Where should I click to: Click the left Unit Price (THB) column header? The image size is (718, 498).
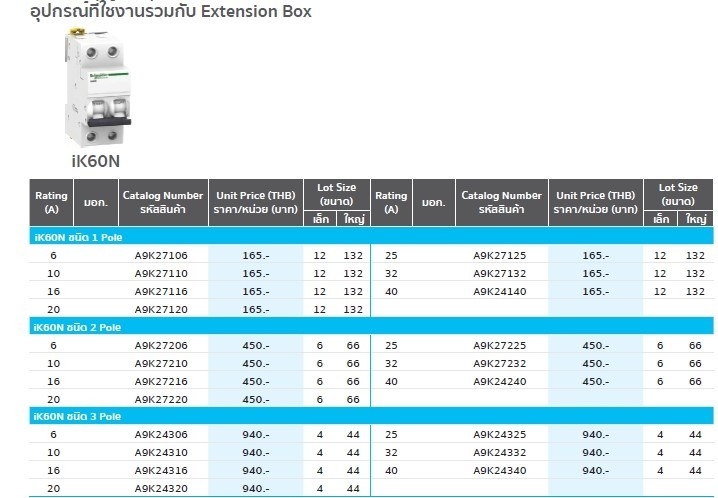pyautogui.click(x=256, y=202)
